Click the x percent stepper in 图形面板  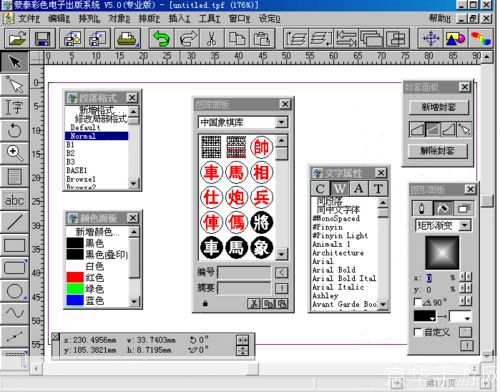(x=465, y=277)
